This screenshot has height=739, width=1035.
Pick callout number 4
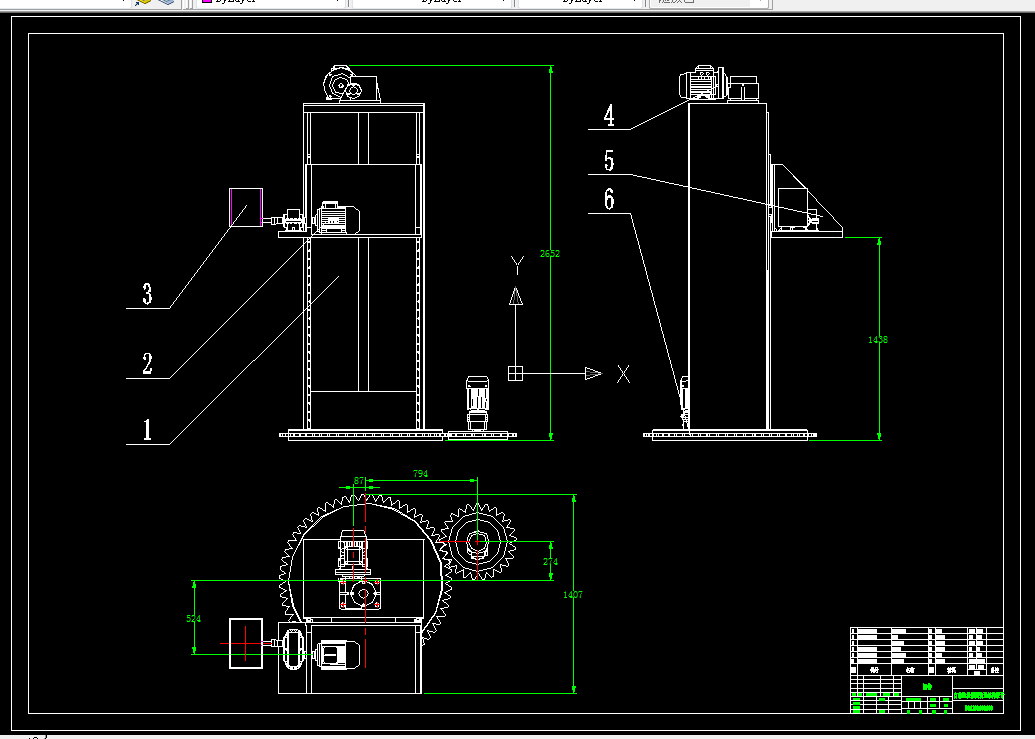tap(609, 115)
